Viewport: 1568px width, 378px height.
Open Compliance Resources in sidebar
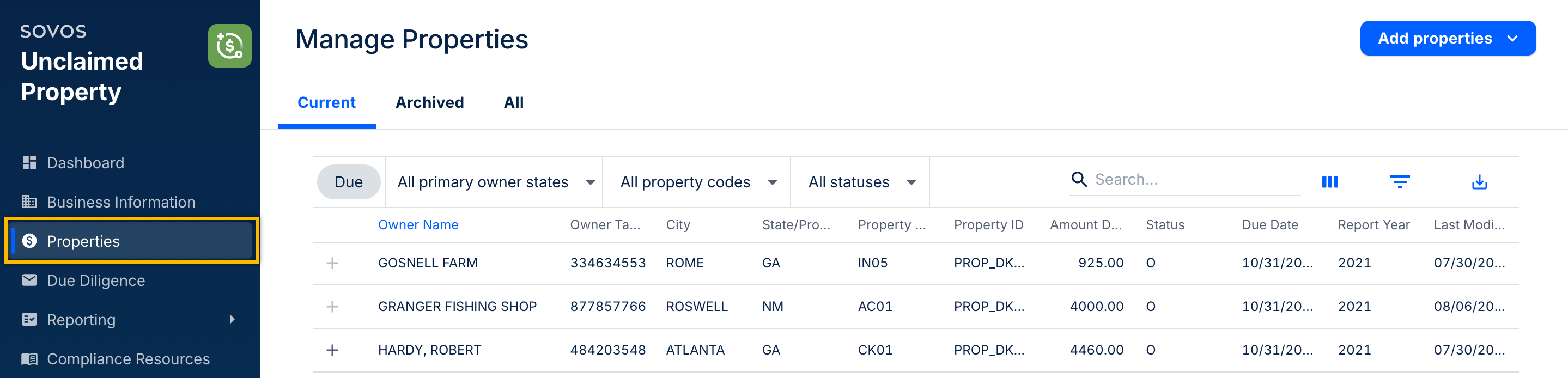pyautogui.click(x=128, y=359)
